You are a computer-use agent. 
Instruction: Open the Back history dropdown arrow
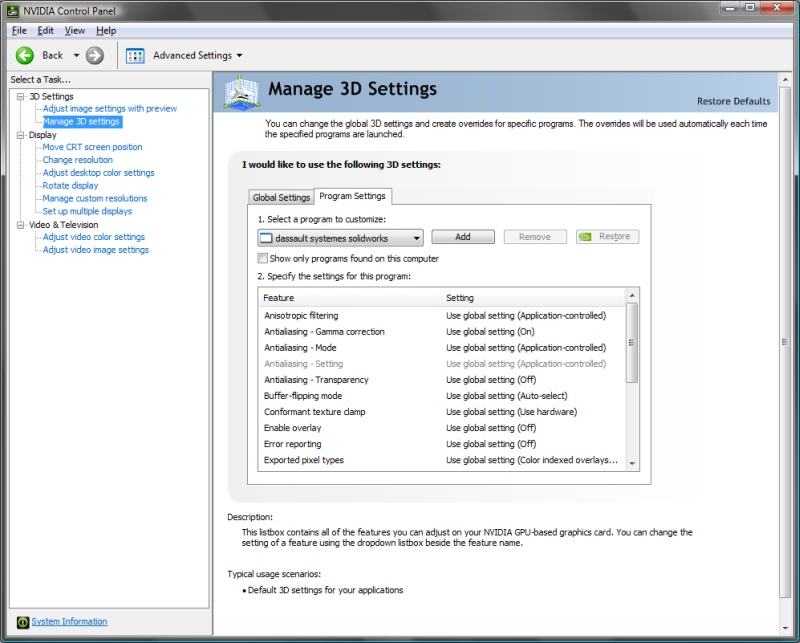tap(77, 55)
